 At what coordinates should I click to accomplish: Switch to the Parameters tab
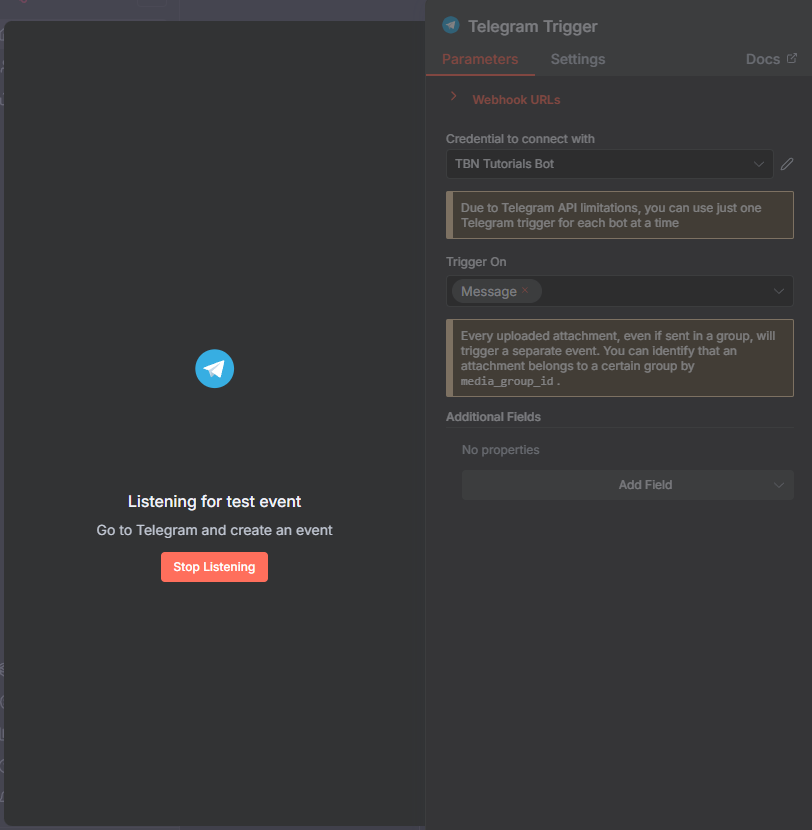[480, 59]
